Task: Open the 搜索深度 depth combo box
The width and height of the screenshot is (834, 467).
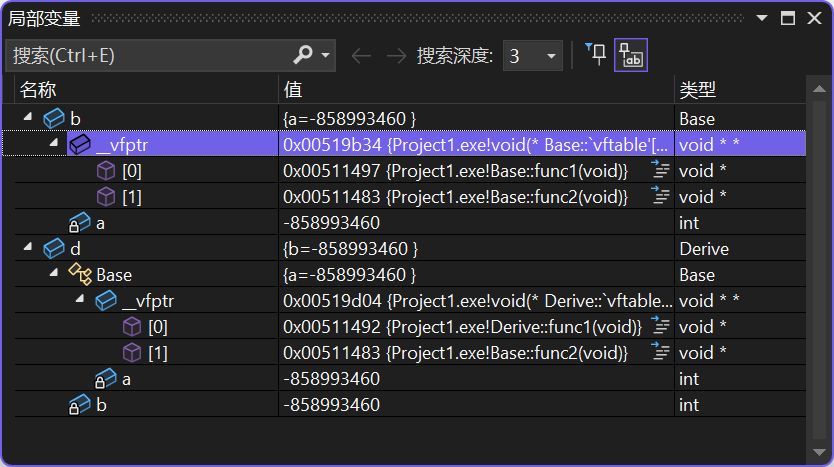Action: tap(532, 55)
